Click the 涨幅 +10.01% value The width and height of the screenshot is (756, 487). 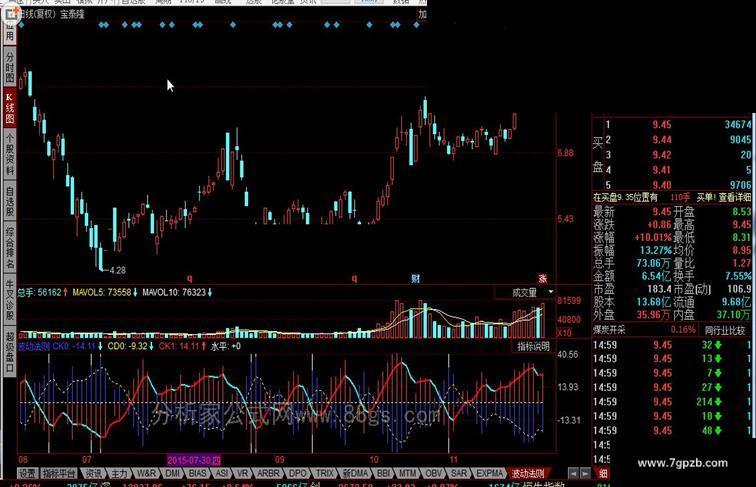click(x=653, y=237)
